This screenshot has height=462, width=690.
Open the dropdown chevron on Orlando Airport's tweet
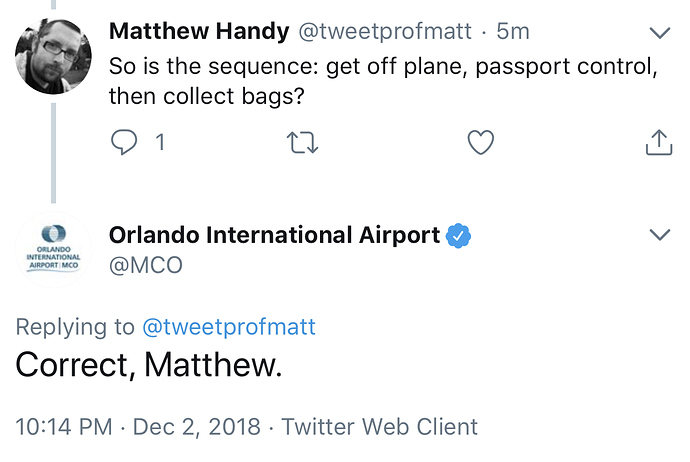(659, 236)
